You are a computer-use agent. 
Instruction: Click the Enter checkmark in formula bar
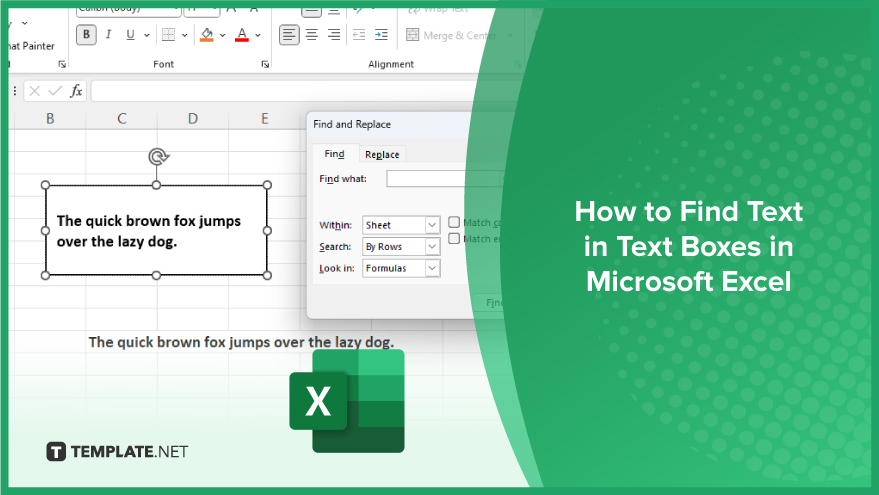(x=55, y=91)
